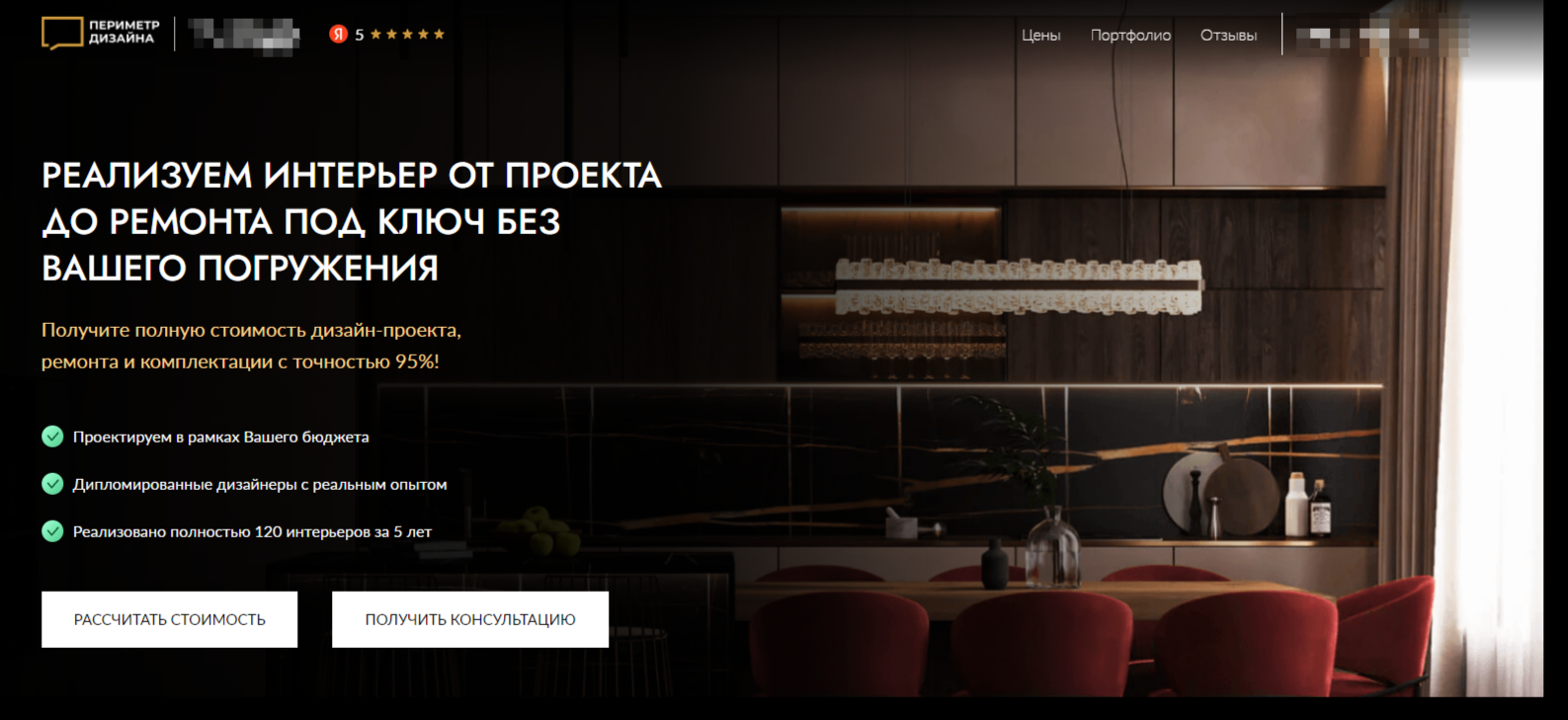The height and width of the screenshot is (720, 1568).
Task: Click green checkmark beside "Реализовано полностью 120 интерьеров"
Action: (52, 531)
